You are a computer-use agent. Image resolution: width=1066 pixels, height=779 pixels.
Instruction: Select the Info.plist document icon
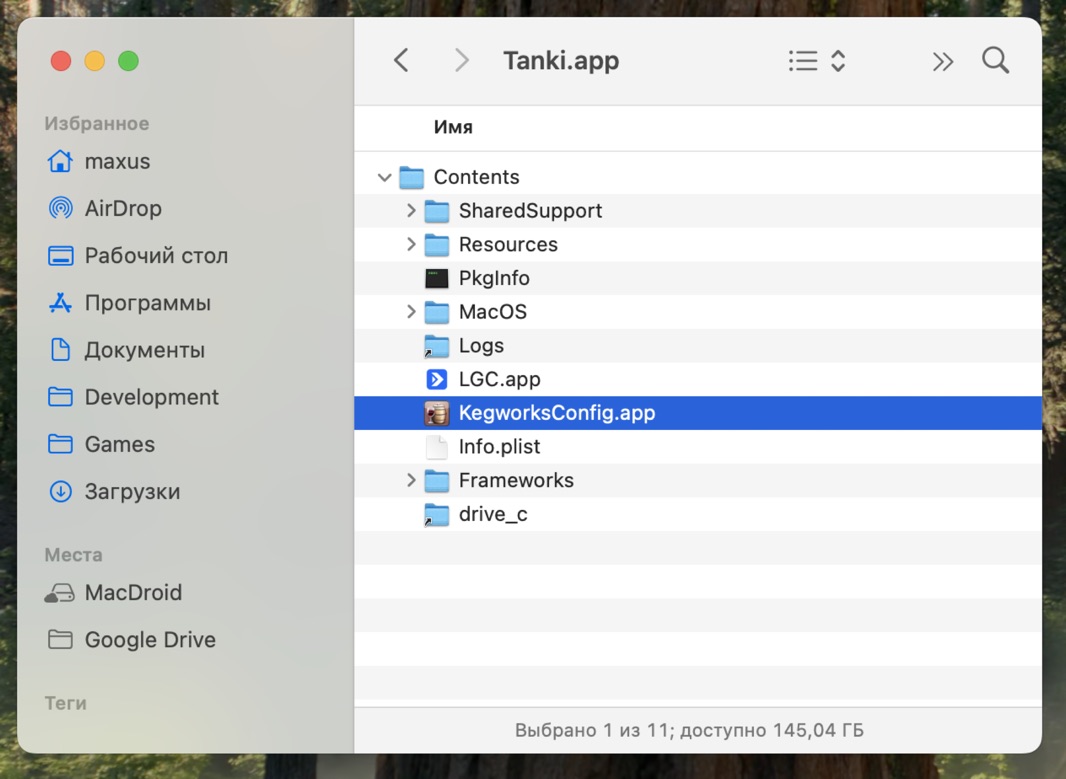tap(436, 447)
